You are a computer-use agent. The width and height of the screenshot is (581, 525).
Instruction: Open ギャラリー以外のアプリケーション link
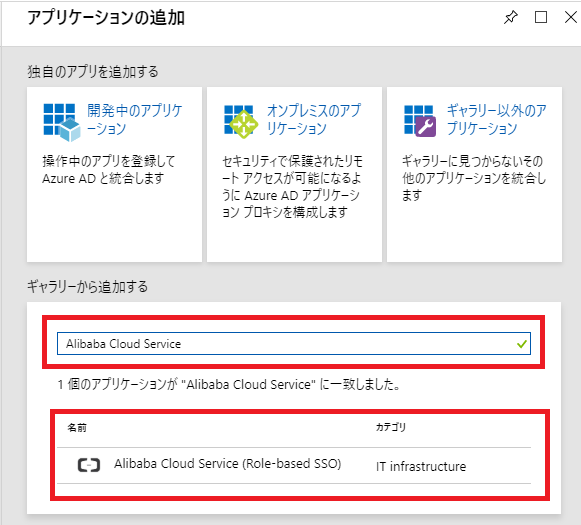pos(497,120)
